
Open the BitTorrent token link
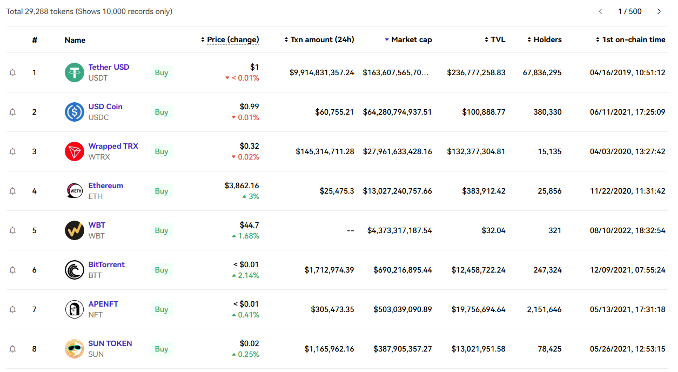(106, 264)
